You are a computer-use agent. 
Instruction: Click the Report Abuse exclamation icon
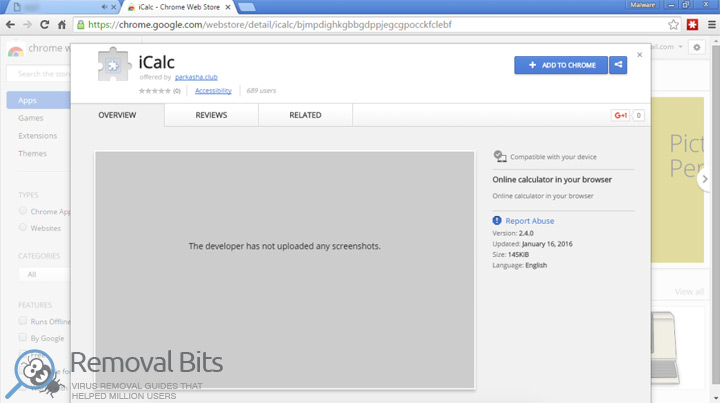tap(497, 220)
